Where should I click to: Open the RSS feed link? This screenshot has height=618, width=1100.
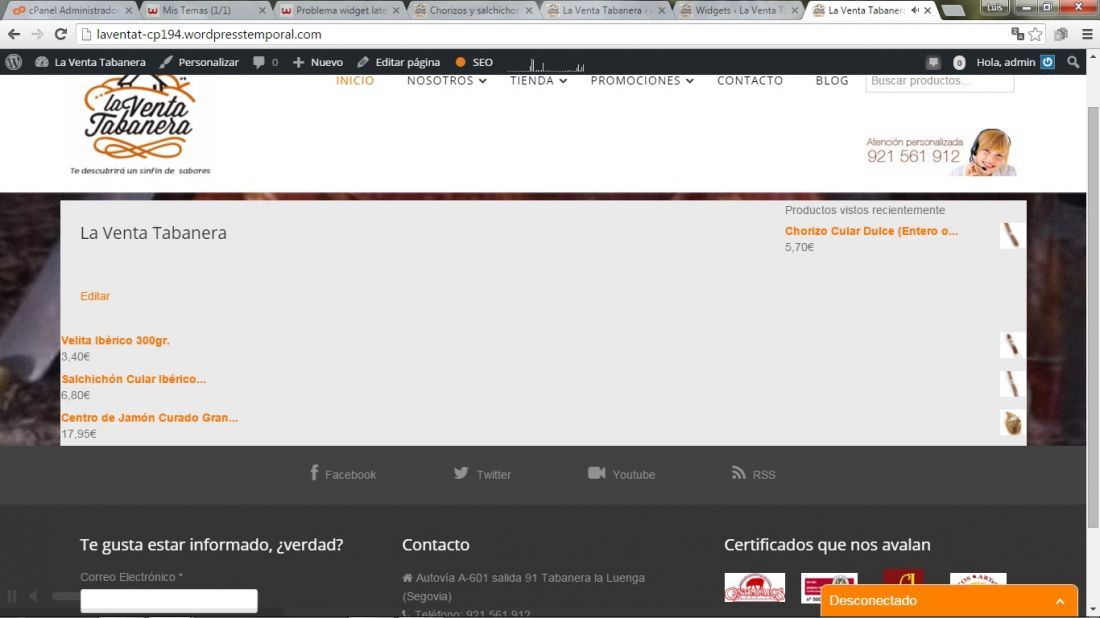click(753, 474)
